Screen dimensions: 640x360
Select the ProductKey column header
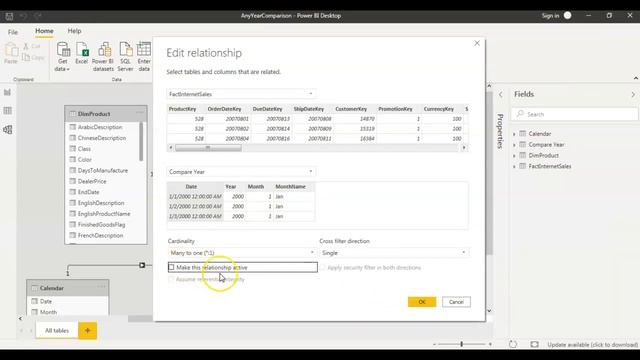point(182,109)
